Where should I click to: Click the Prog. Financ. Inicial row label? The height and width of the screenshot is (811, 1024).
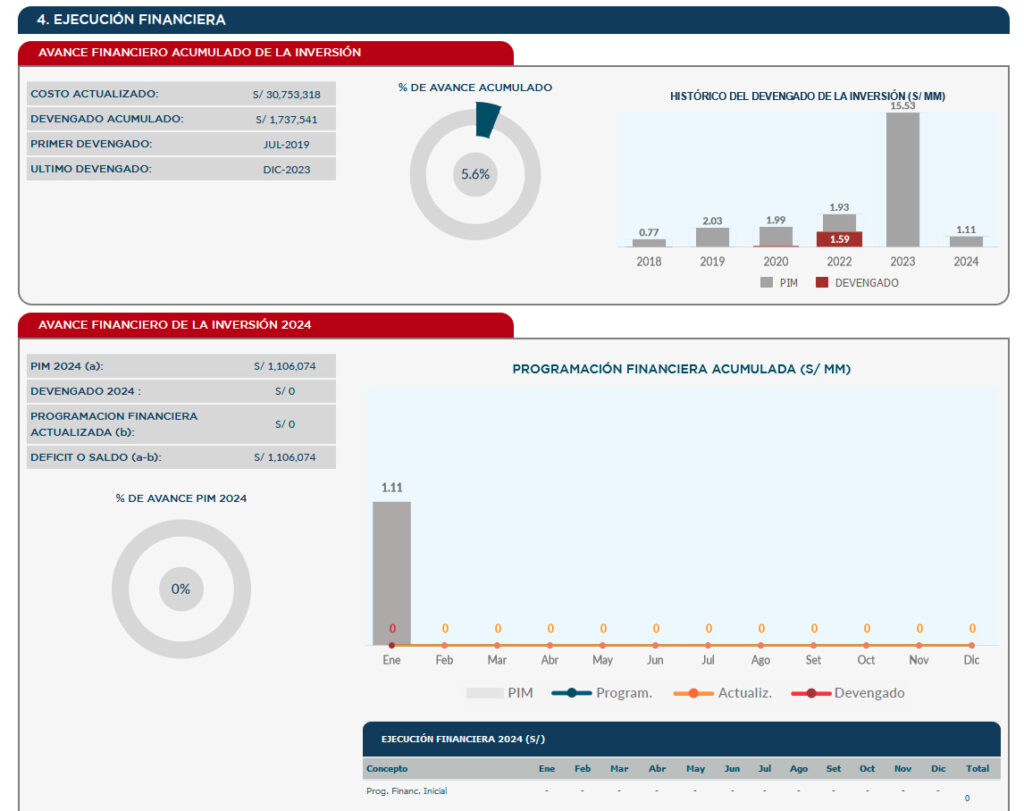coord(406,791)
